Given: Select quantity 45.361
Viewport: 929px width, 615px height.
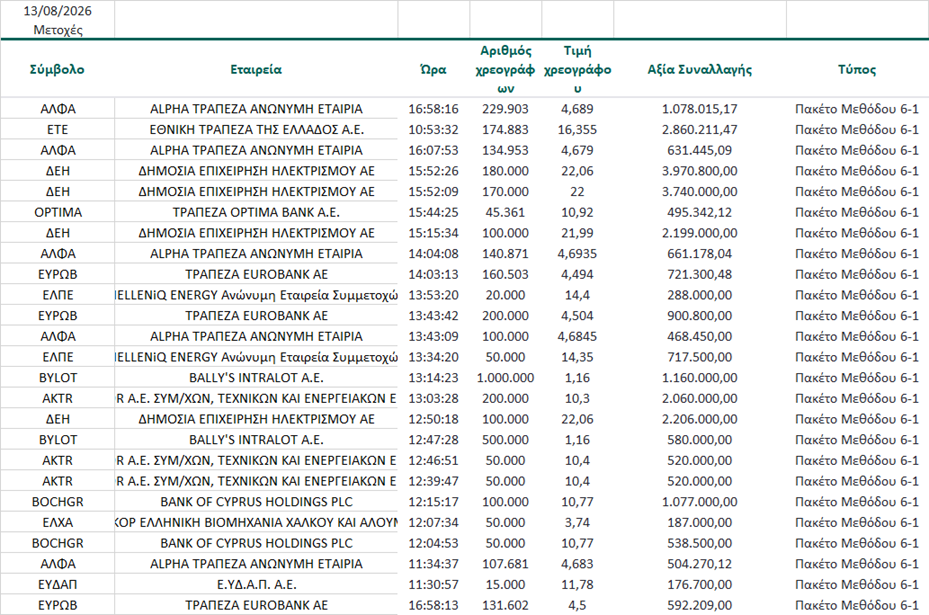Looking at the screenshot, I should pos(505,213).
